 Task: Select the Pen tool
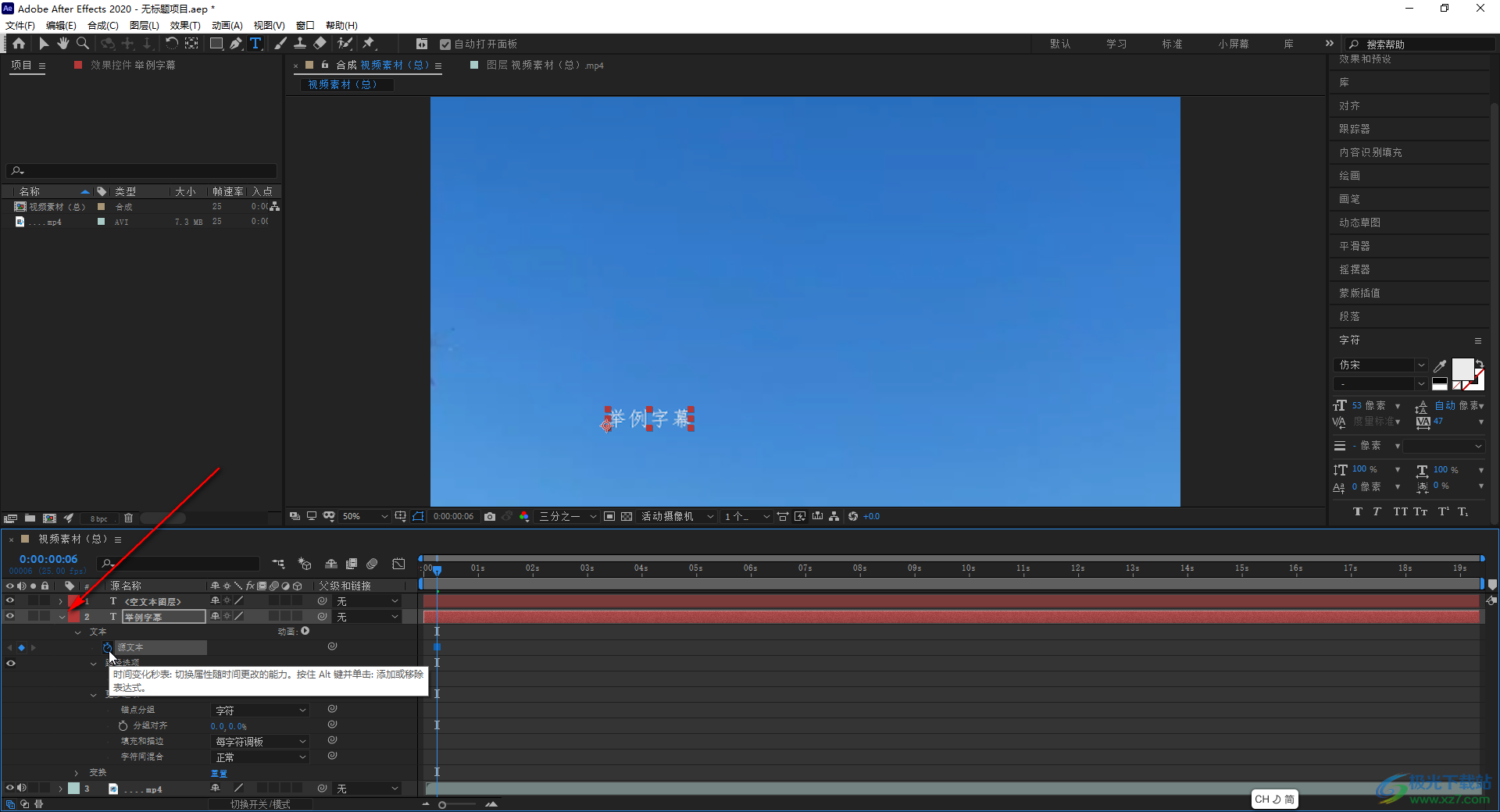click(236, 44)
